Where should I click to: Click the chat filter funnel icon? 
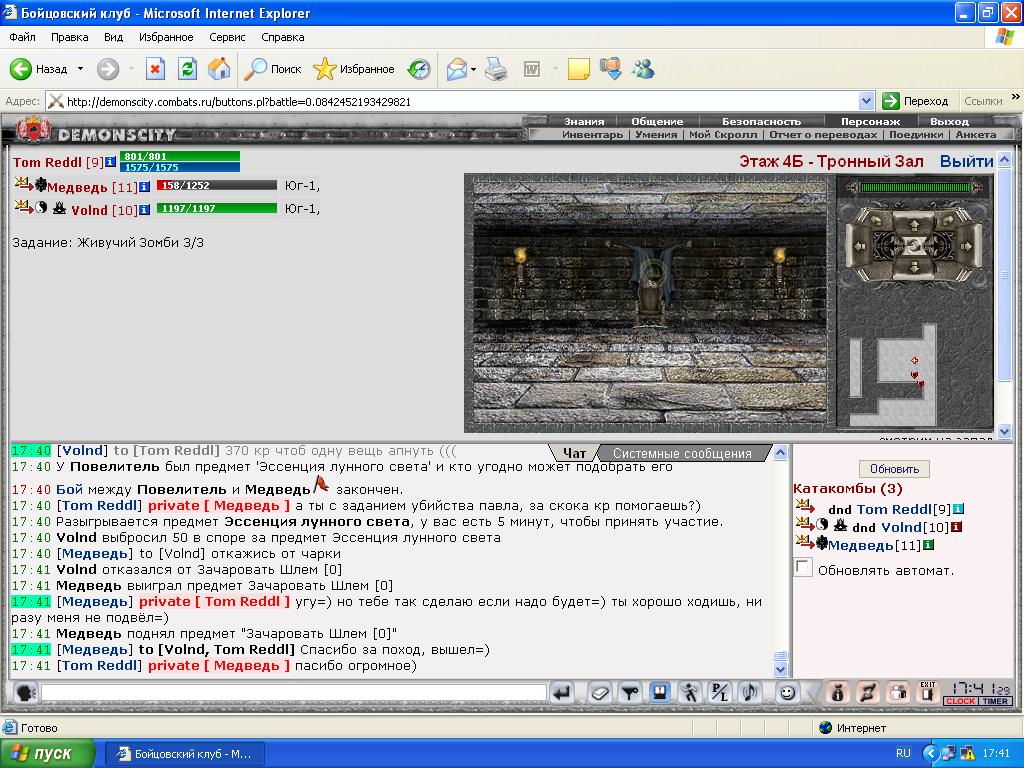coord(630,693)
